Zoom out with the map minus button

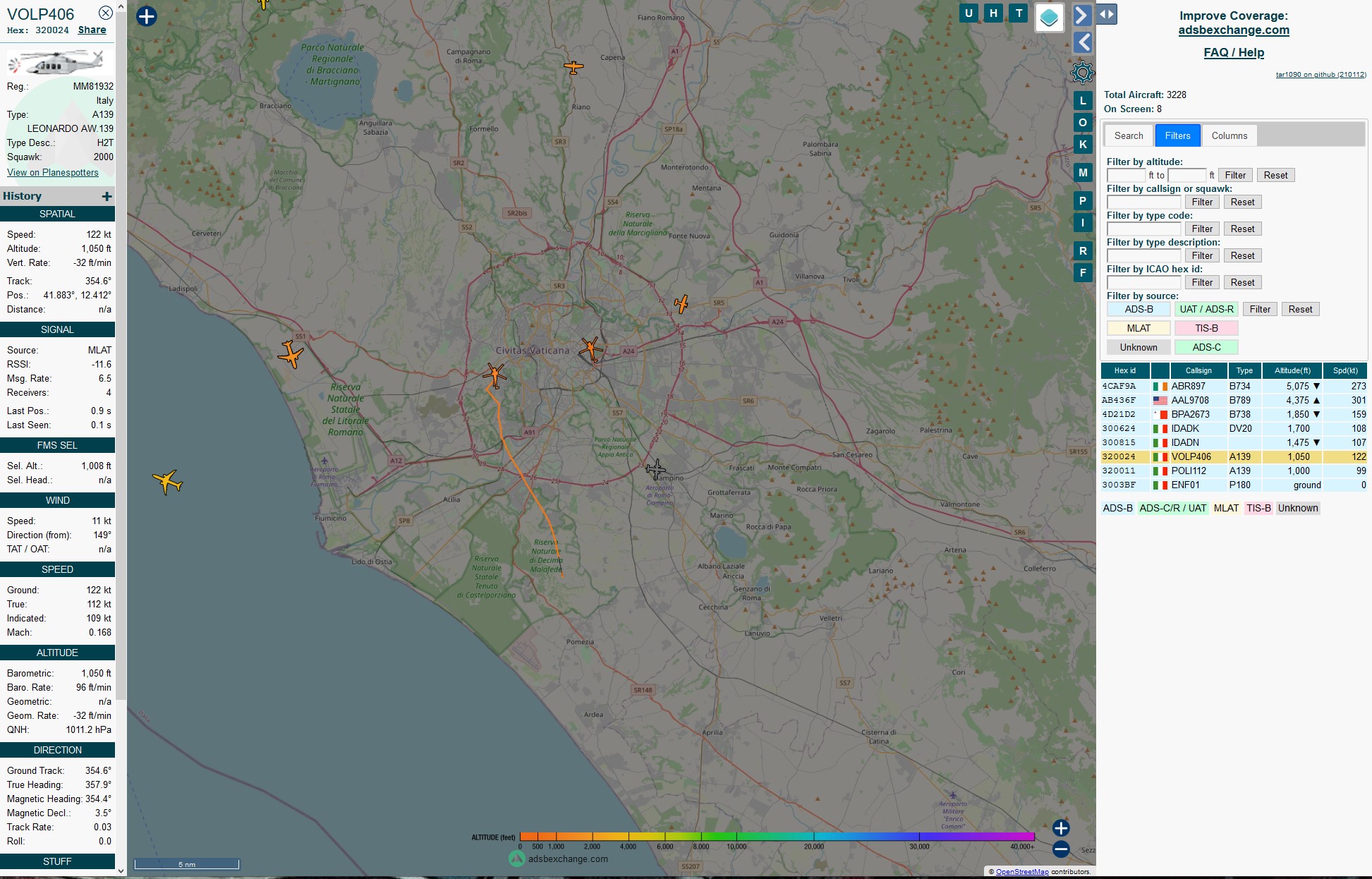pos(1060,849)
